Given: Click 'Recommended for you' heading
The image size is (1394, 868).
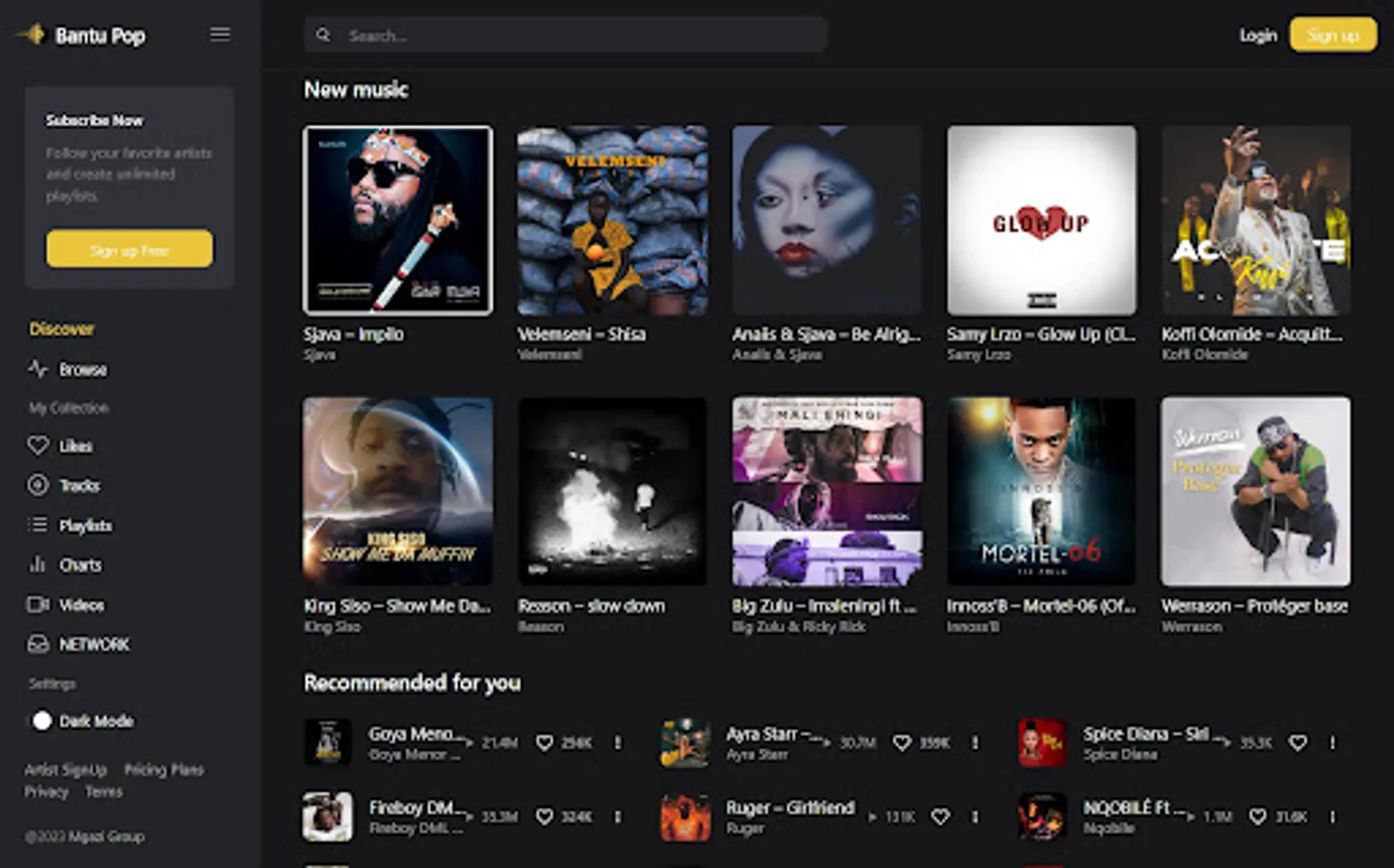Looking at the screenshot, I should pos(412,683).
